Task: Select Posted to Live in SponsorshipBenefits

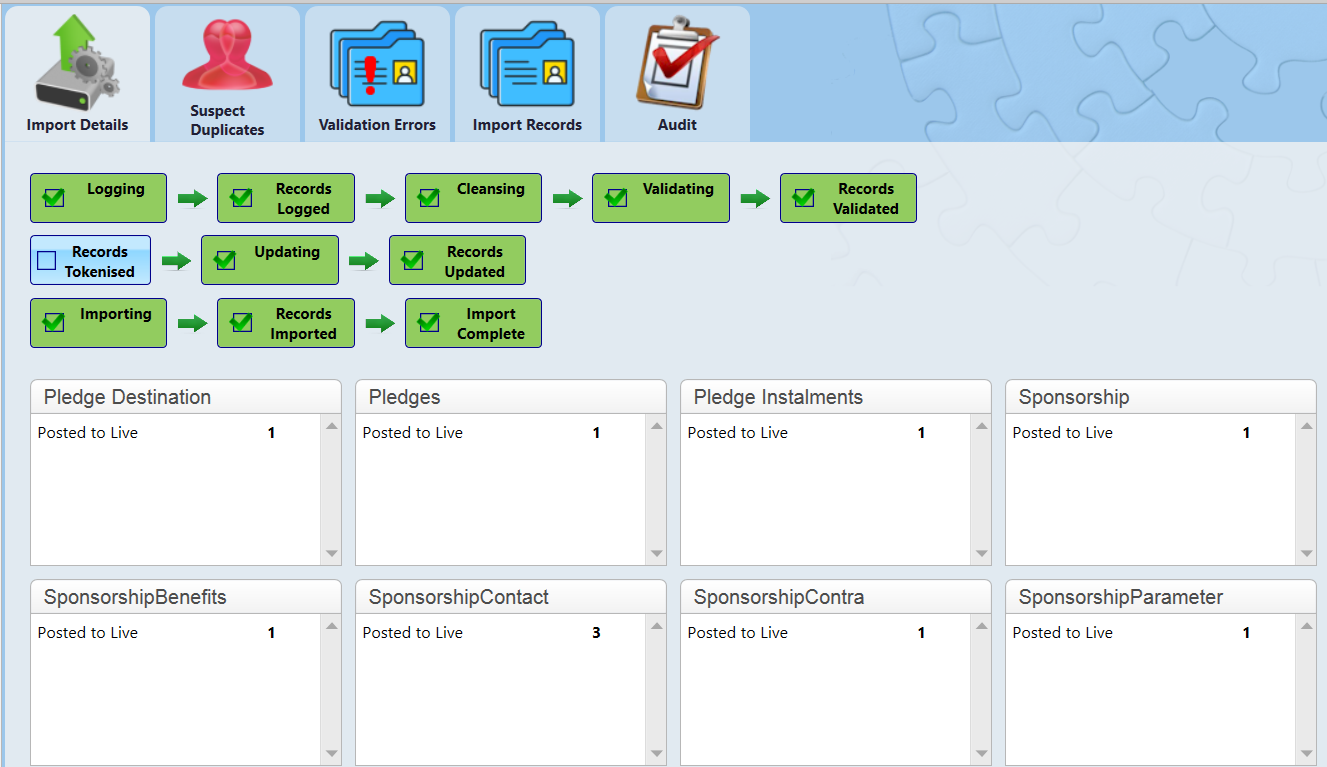Action: (x=88, y=633)
